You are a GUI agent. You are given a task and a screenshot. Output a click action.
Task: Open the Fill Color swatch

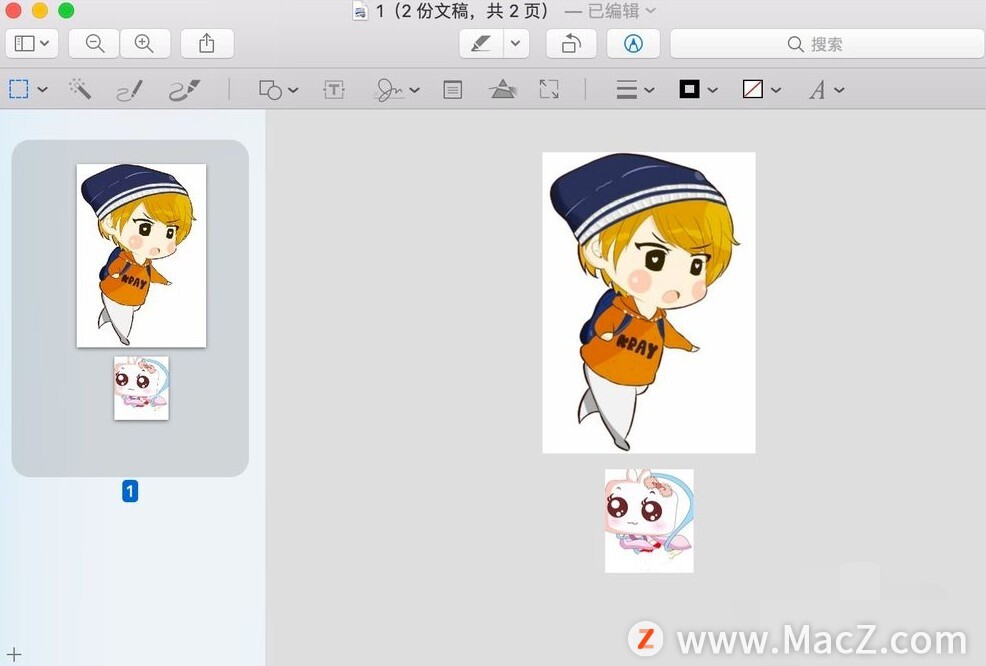pyautogui.click(x=753, y=89)
